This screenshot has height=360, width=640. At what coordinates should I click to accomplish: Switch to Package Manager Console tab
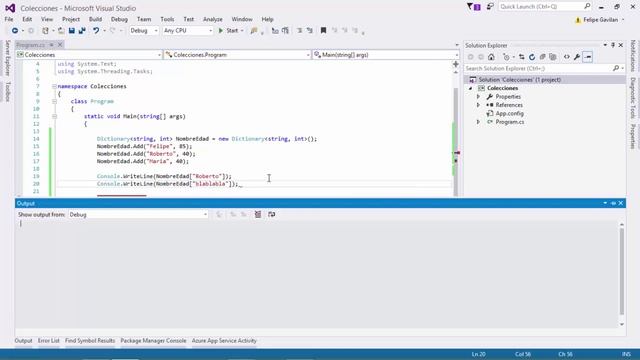(x=153, y=340)
